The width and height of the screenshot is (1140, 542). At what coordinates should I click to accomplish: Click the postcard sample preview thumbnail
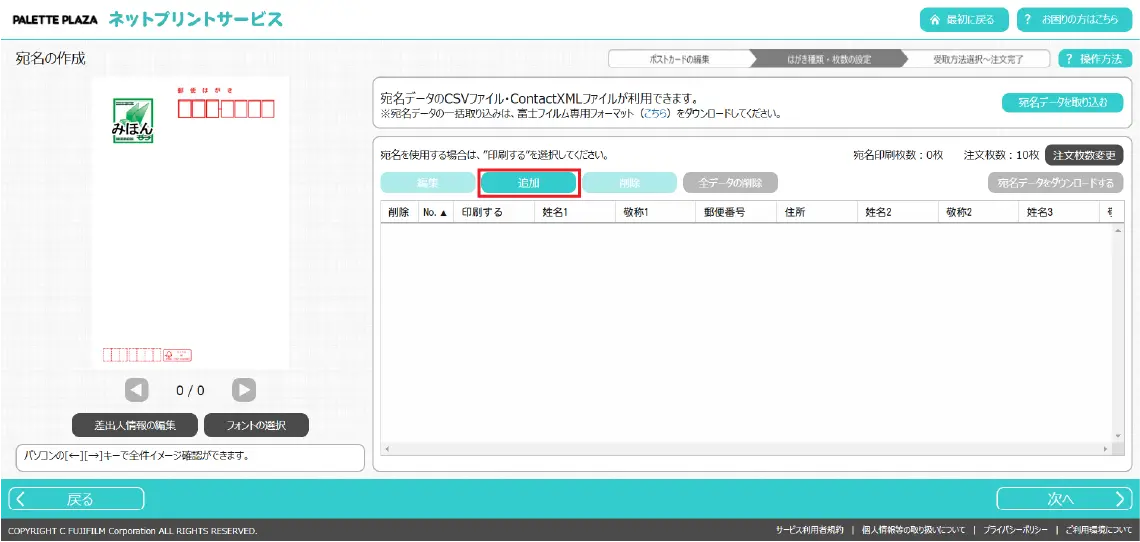point(190,222)
